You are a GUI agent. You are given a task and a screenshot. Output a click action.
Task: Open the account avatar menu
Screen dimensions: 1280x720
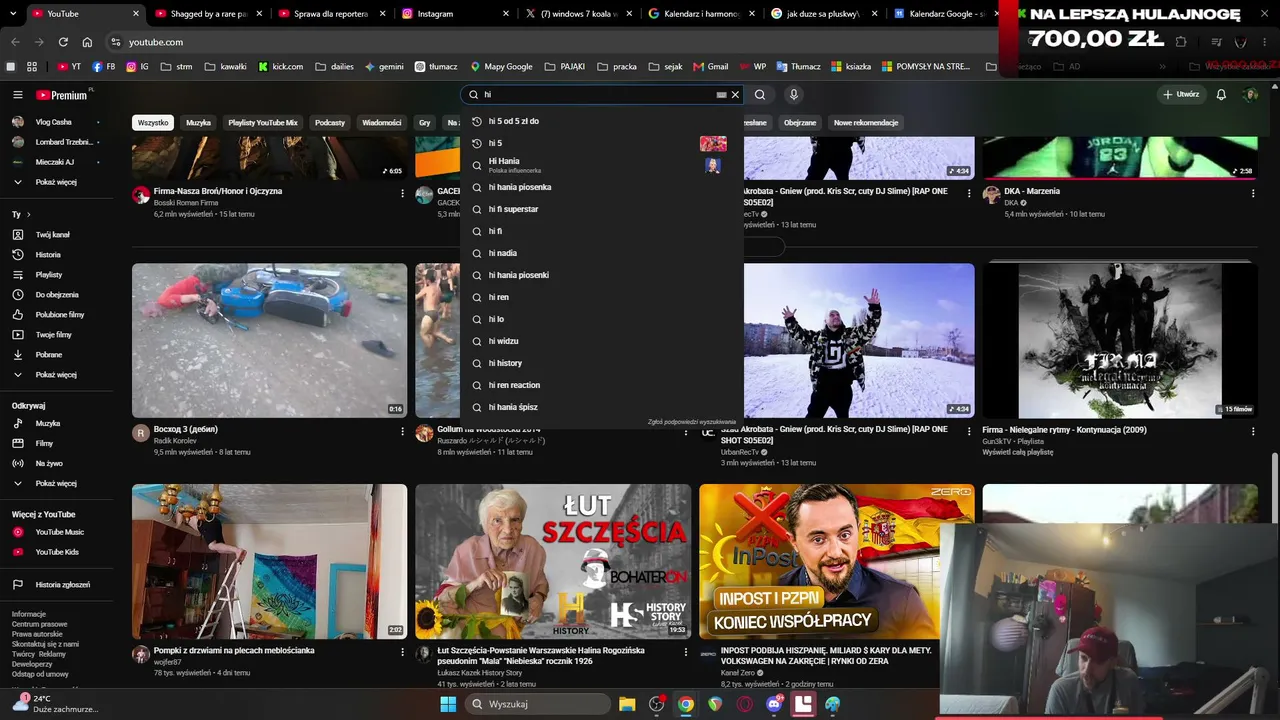(1250, 95)
